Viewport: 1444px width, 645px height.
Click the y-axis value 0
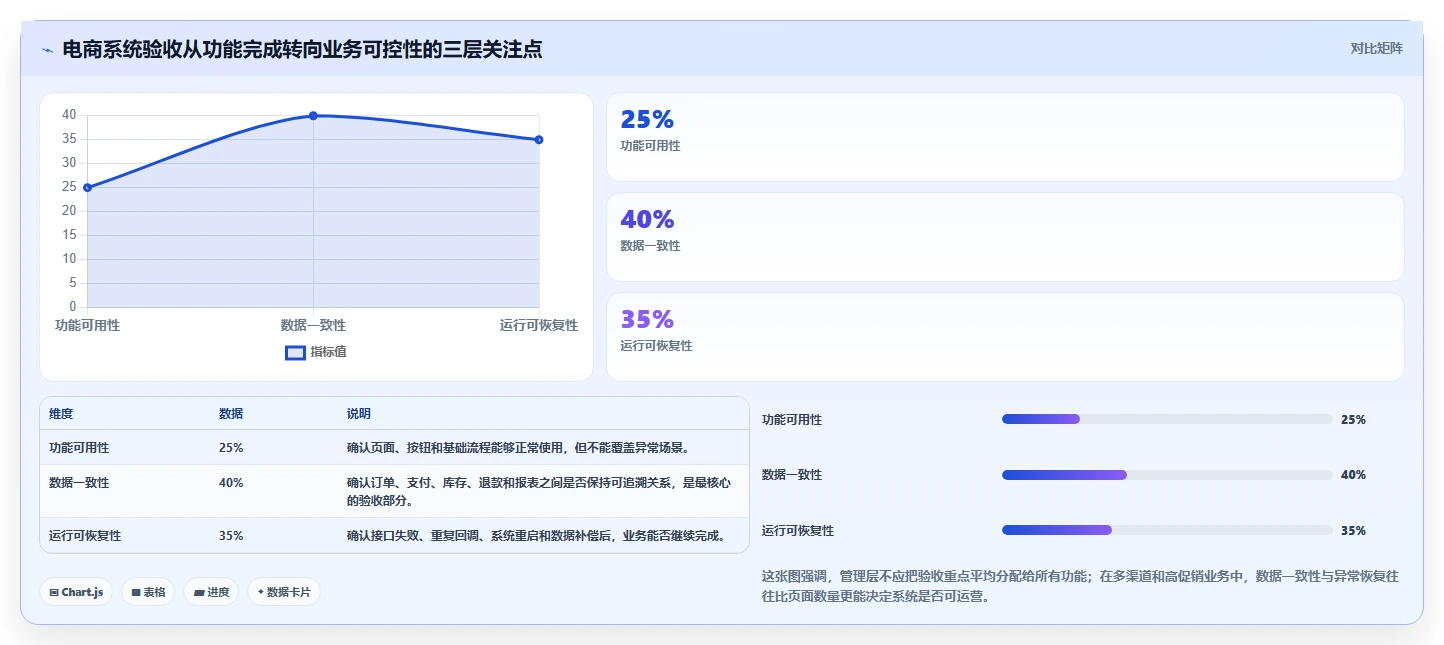pos(73,307)
